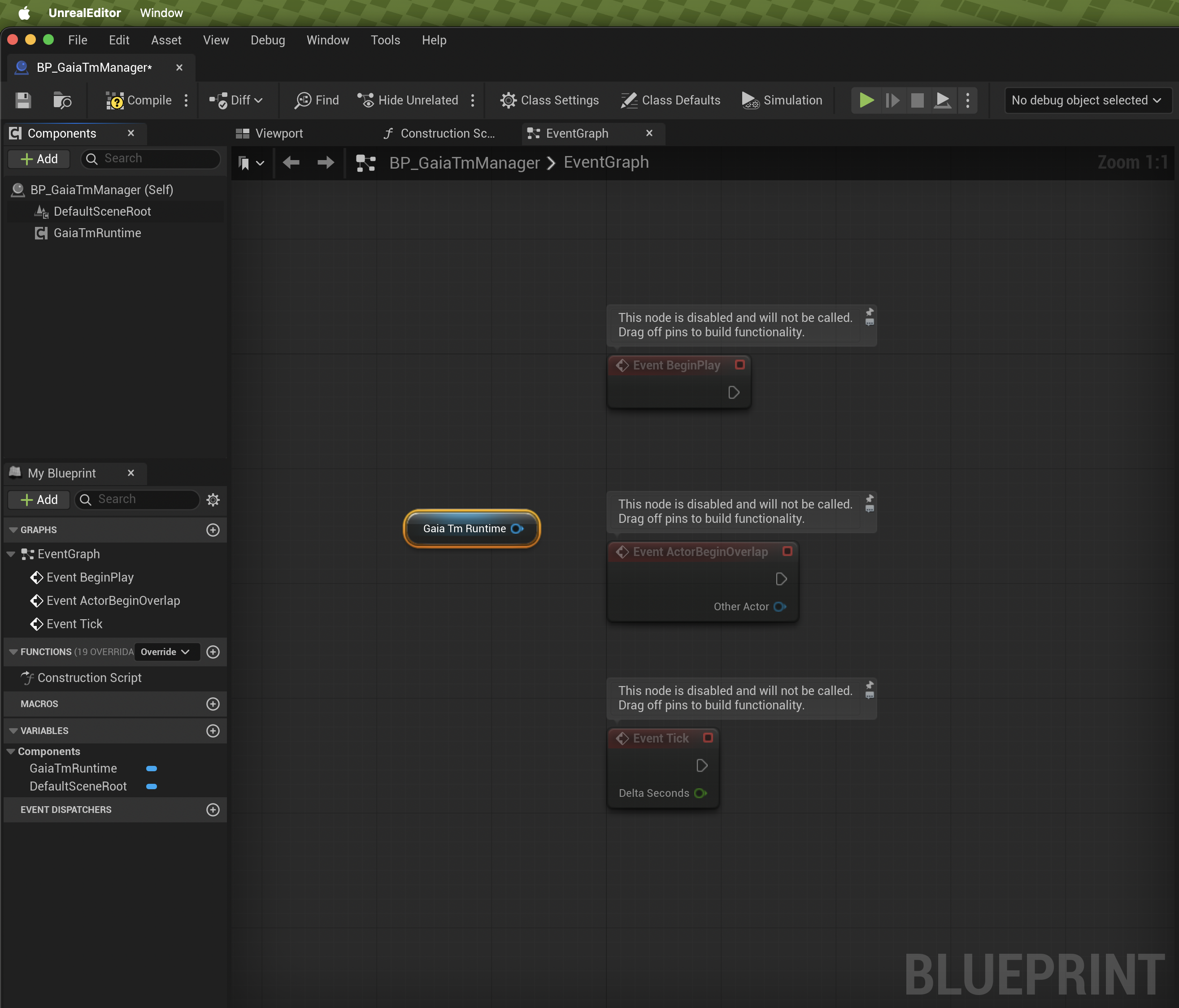The height and width of the screenshot is (1008, 1179).
Task: Toggle Simulation mode
Action: pyautogui.click(x=782, y=101)
